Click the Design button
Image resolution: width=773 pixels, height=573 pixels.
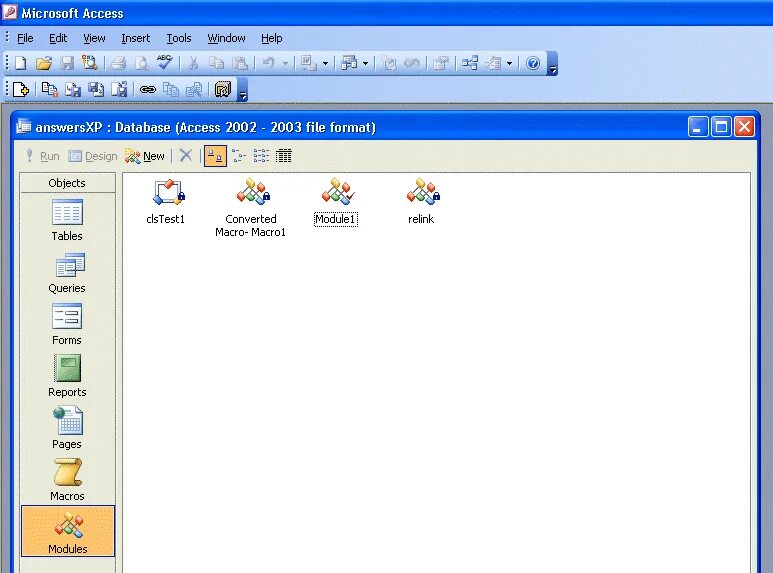(93, 156)
